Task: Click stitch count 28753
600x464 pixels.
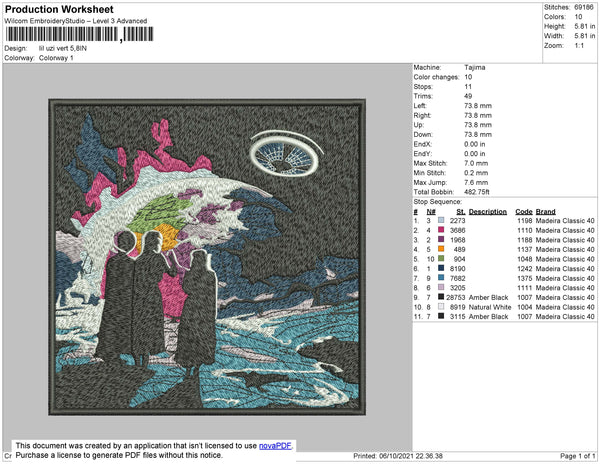Action: 456,297
